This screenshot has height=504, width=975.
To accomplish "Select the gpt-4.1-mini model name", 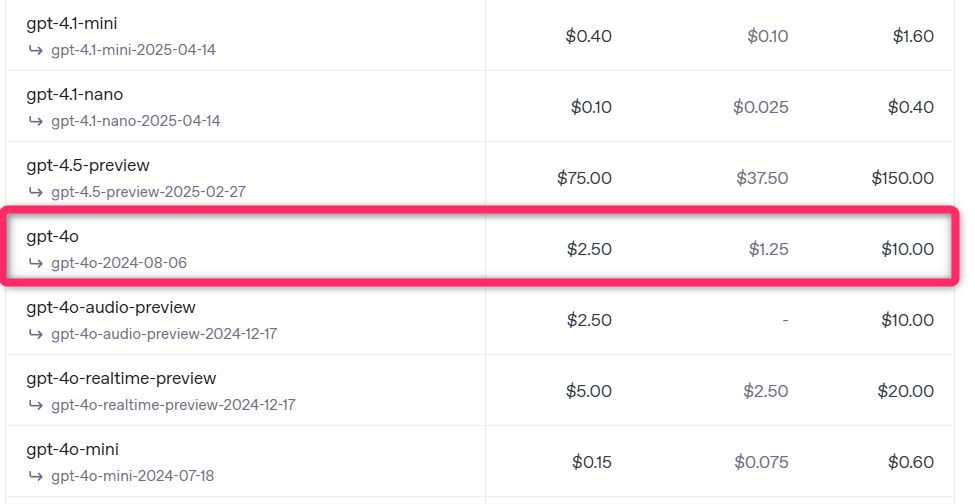I will pos(72,24).
